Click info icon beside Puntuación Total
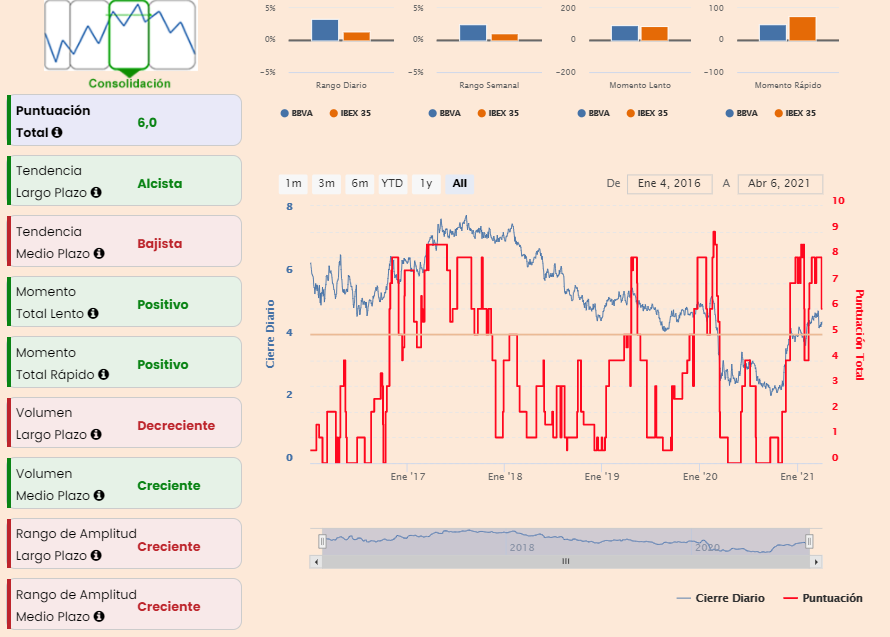This screenshot has height=637, width=890. coord(57,132)
